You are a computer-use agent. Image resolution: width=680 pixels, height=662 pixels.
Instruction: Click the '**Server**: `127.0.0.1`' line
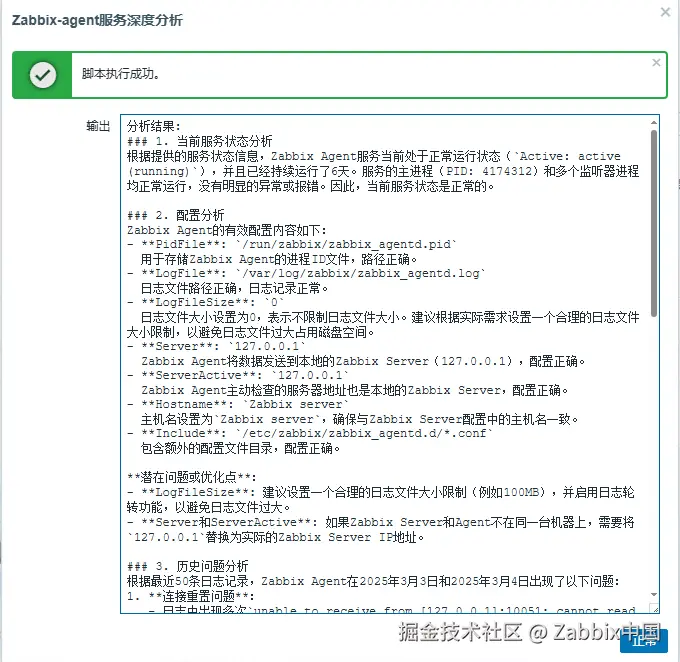point(216,346)
